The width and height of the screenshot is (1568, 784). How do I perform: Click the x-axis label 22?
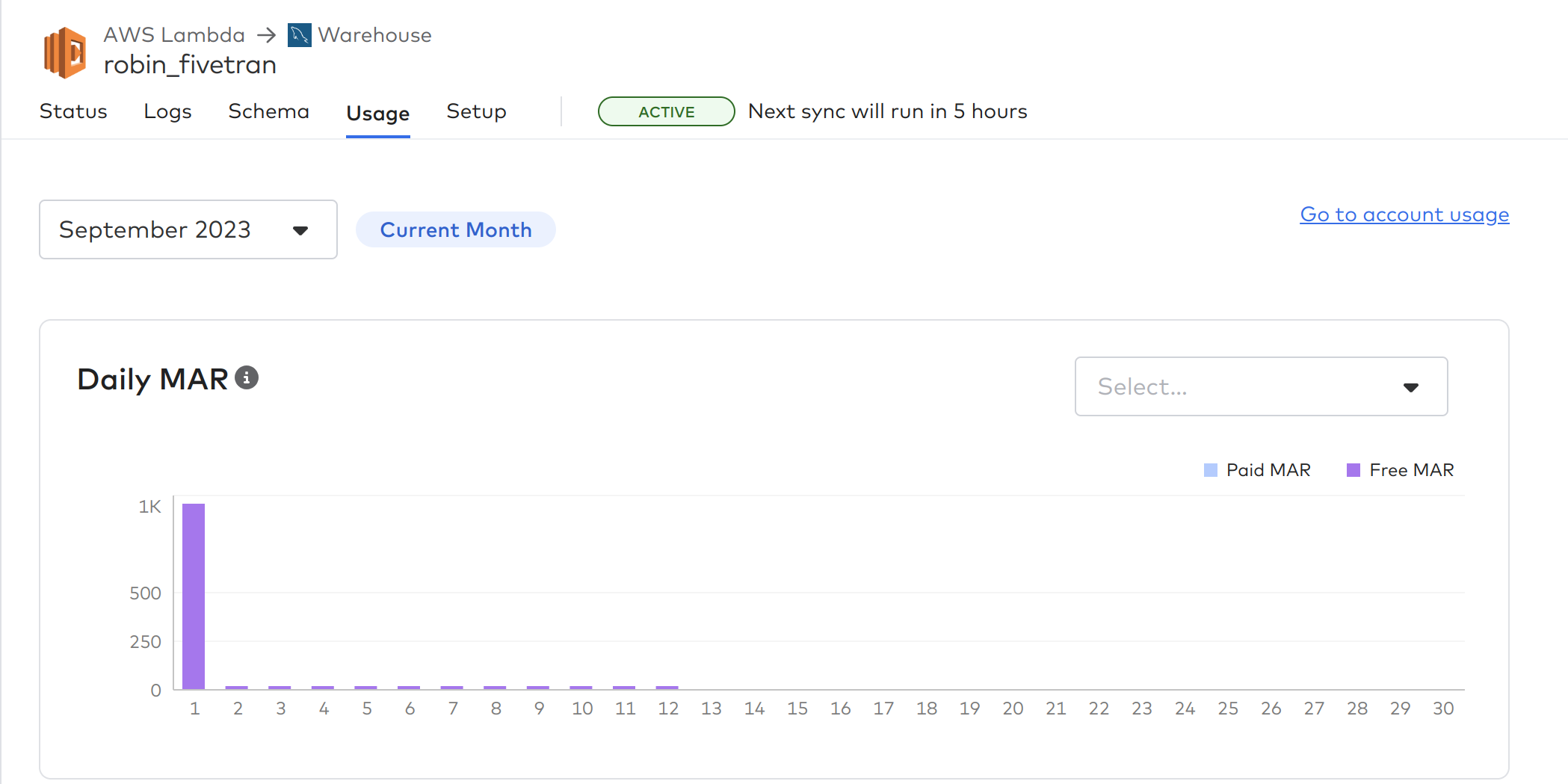tap(1099, 709)
